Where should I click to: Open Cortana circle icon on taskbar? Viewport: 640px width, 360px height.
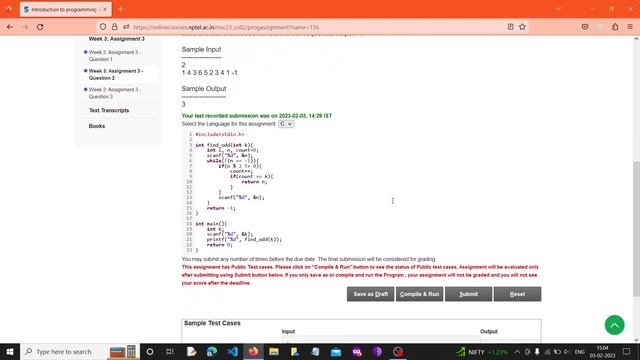point(150,351)
